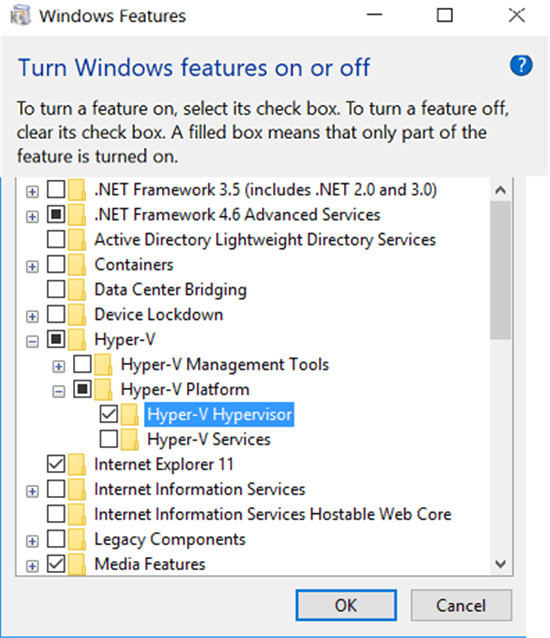This screenshot has width=550, height=638.
Task: Collapse the Hyper-V tree node
Action: [x=32, y=341]
